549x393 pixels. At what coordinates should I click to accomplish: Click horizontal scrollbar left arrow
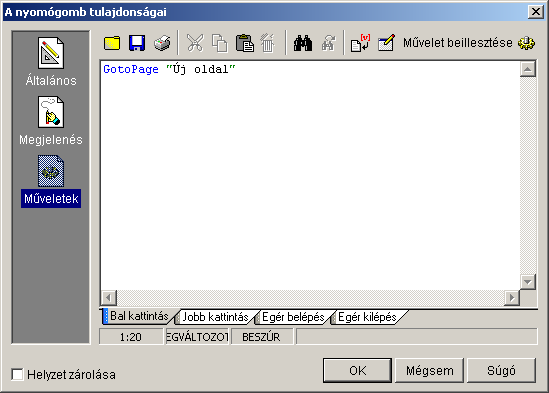point(109,298)
